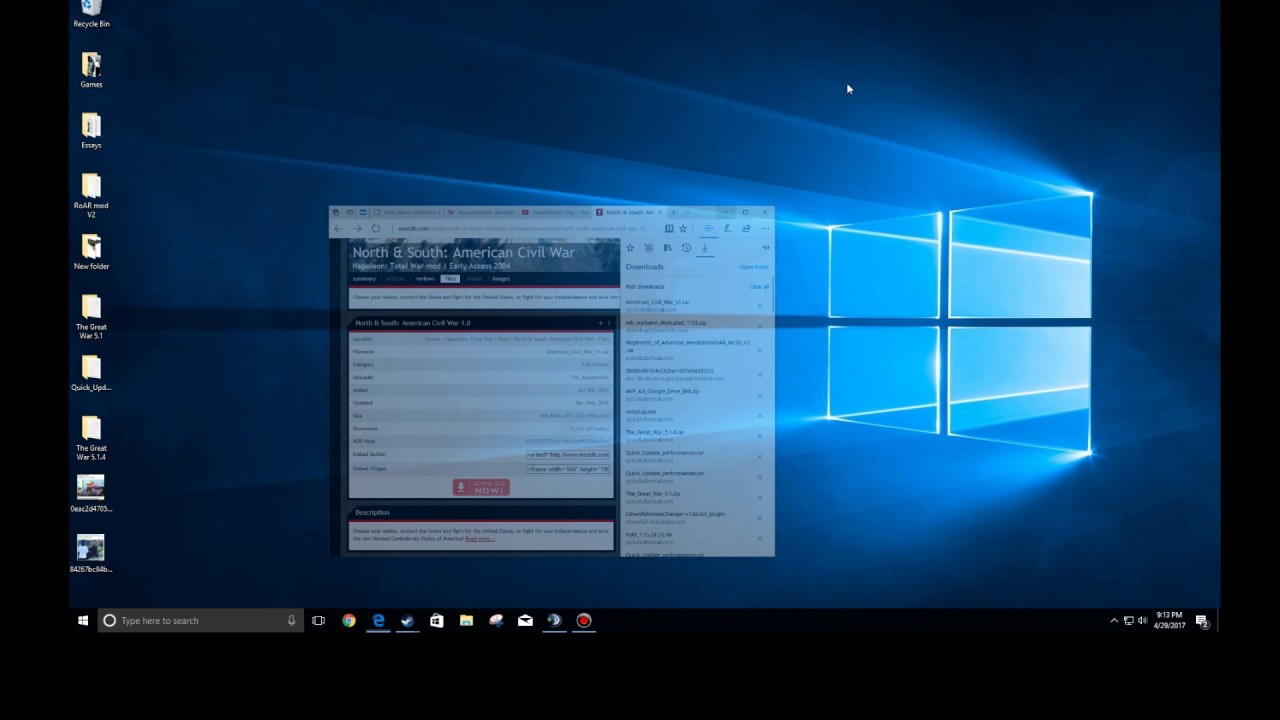Go forward in Edge browser
Image resolution: width=1280 pixels, height=720 pixels.
click(357, 228)
